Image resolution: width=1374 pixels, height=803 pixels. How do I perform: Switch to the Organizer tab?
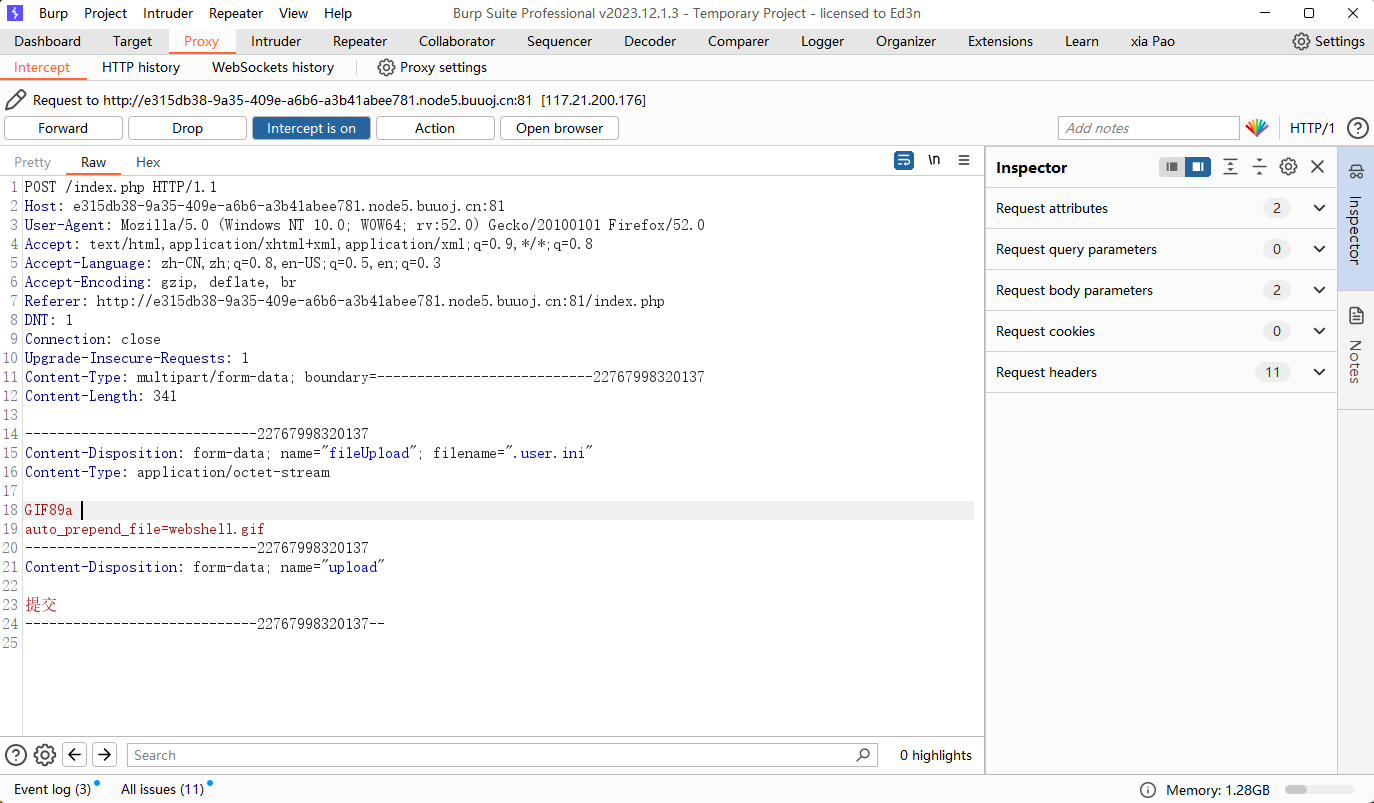click(x=906, y=41)
